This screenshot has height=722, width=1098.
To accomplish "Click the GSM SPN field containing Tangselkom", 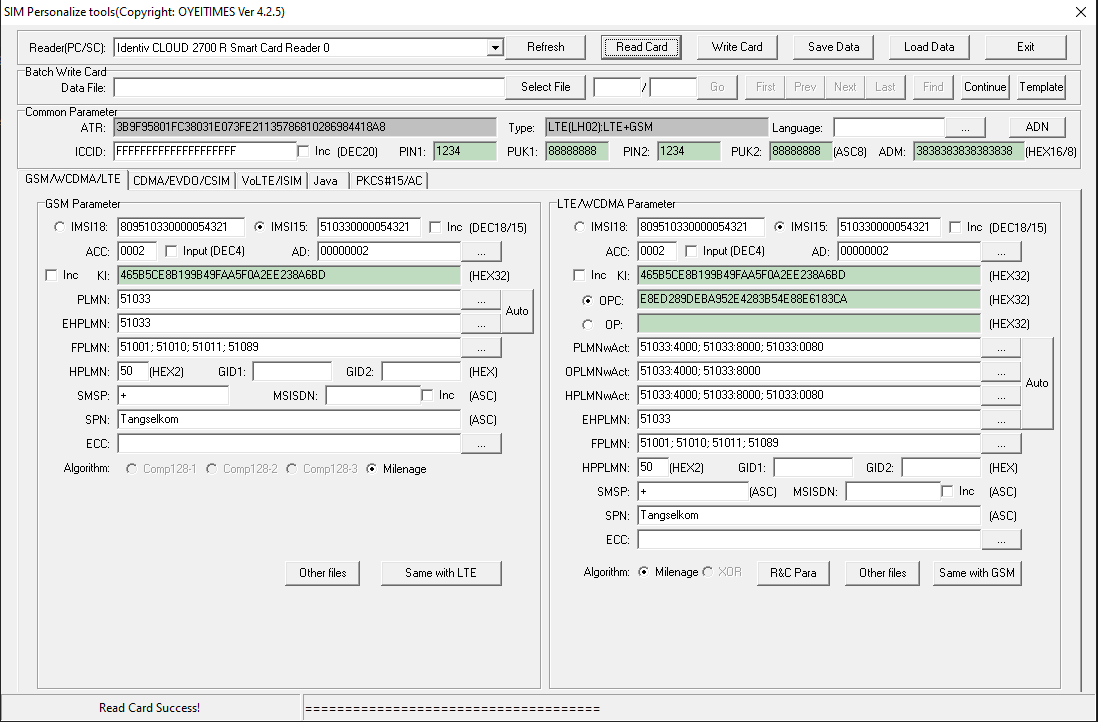I will (288, 420).
